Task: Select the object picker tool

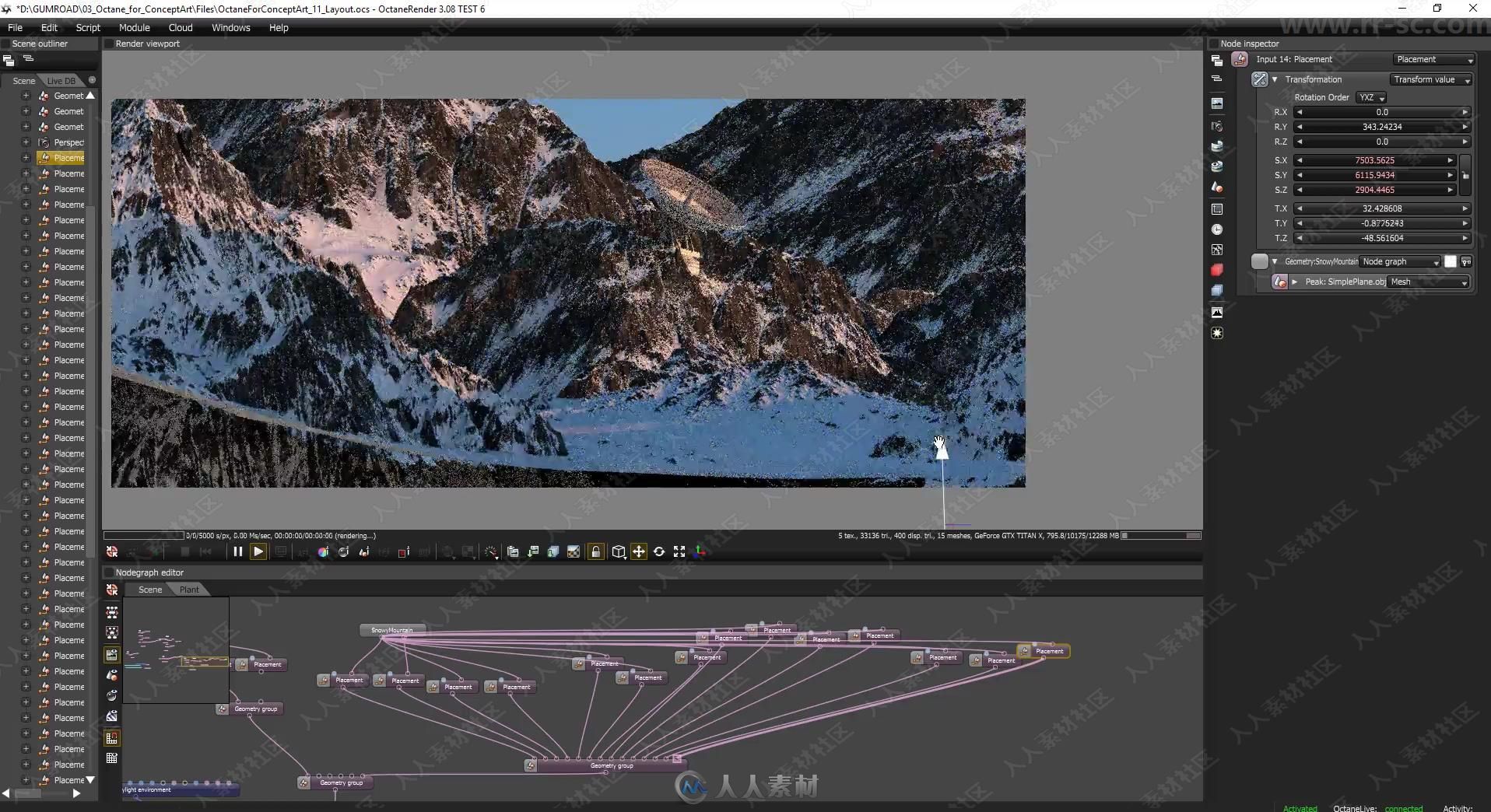Action: point(363,551)
